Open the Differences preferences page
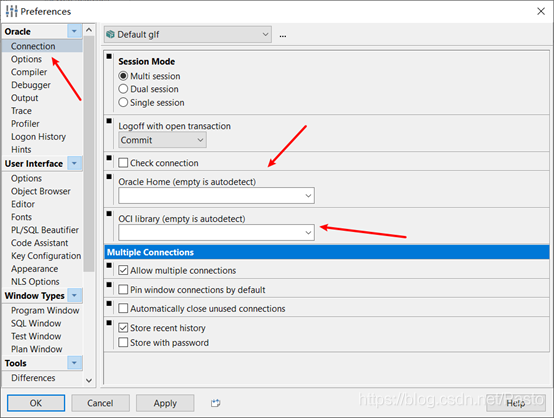554x418 pixels. pos(33,378)
